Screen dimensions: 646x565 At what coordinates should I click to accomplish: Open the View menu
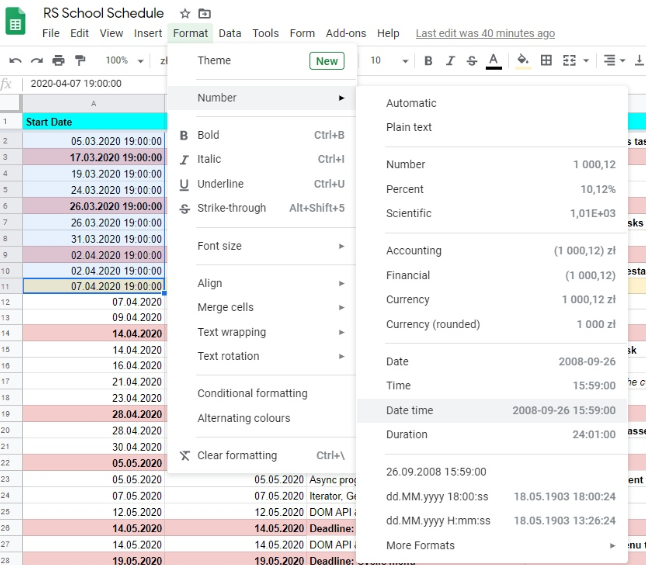[111, 33]
